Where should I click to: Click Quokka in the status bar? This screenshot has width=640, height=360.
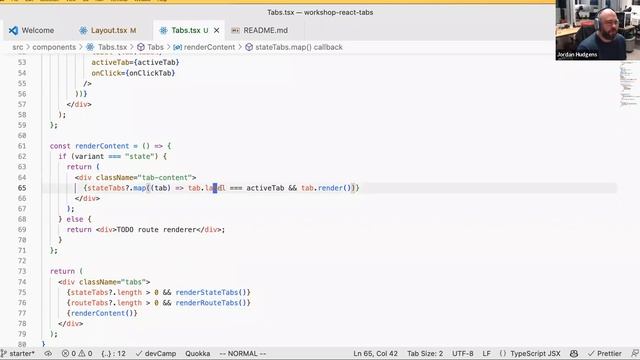pyautogui.click(x=198, y=353)
